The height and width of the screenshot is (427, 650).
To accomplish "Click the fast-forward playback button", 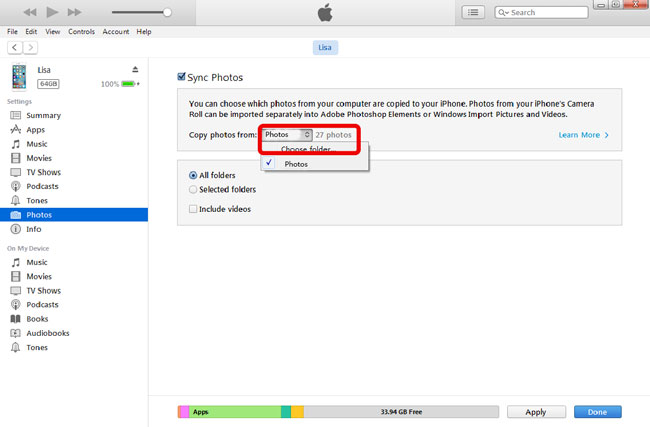I will pos(74,12).
